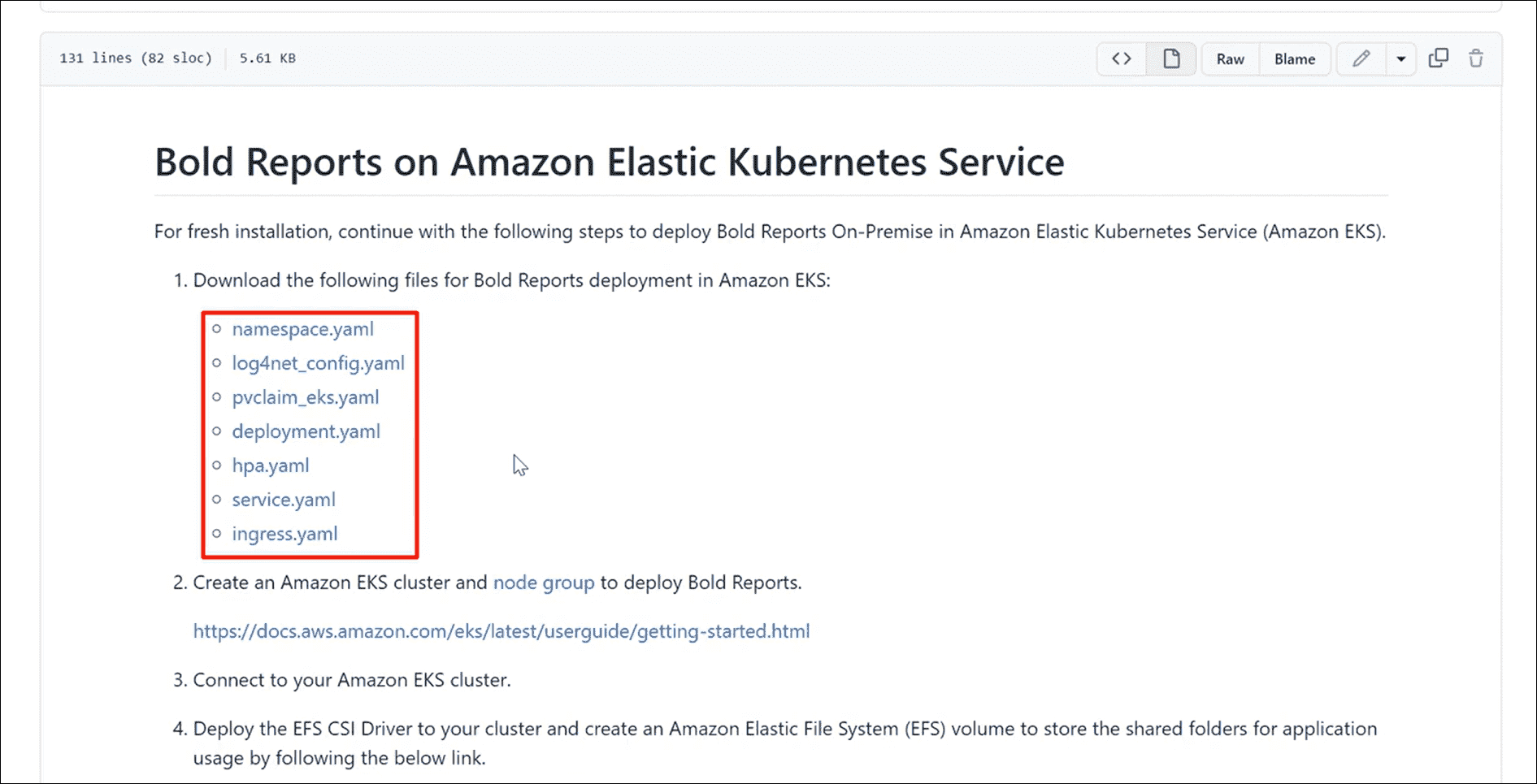Click the Bold Reports page heading
The height and width of the screenshot is (784, 1537).
tap(609, 162)
